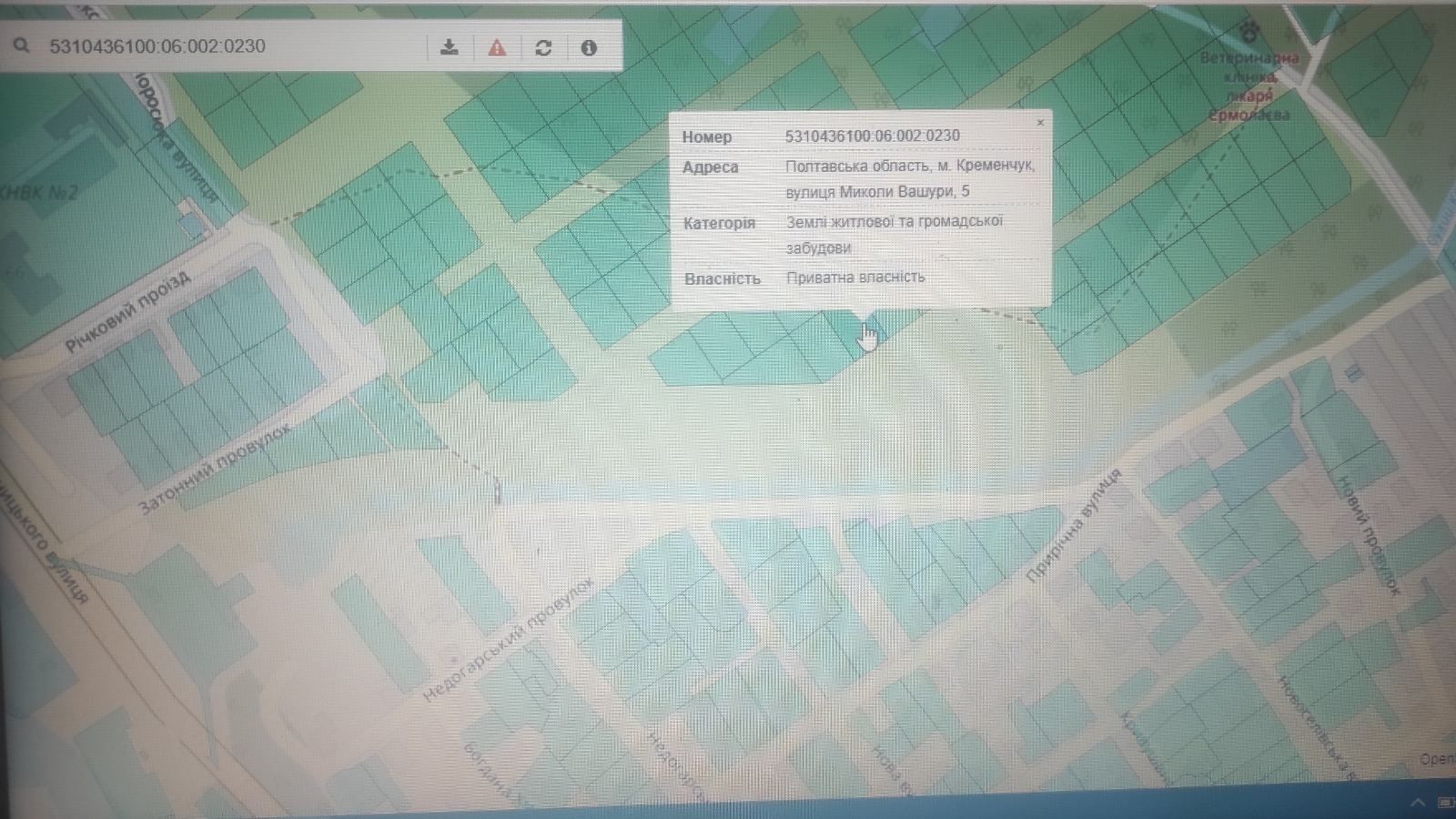Click the Річковий проїзд street label
This screenshot has height=819, width=1456.
tap(128, 310)
